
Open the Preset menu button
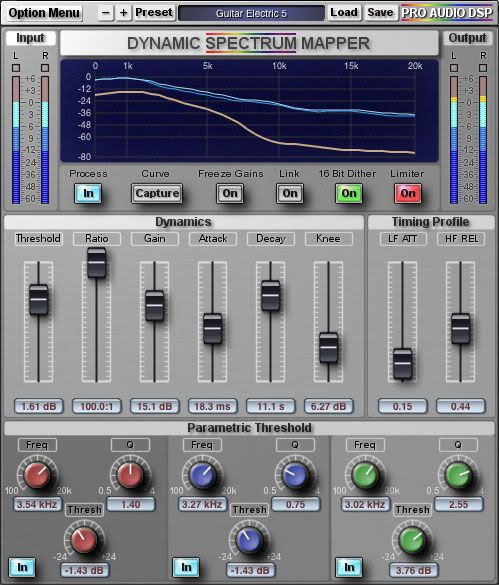(x=154, y=13)
